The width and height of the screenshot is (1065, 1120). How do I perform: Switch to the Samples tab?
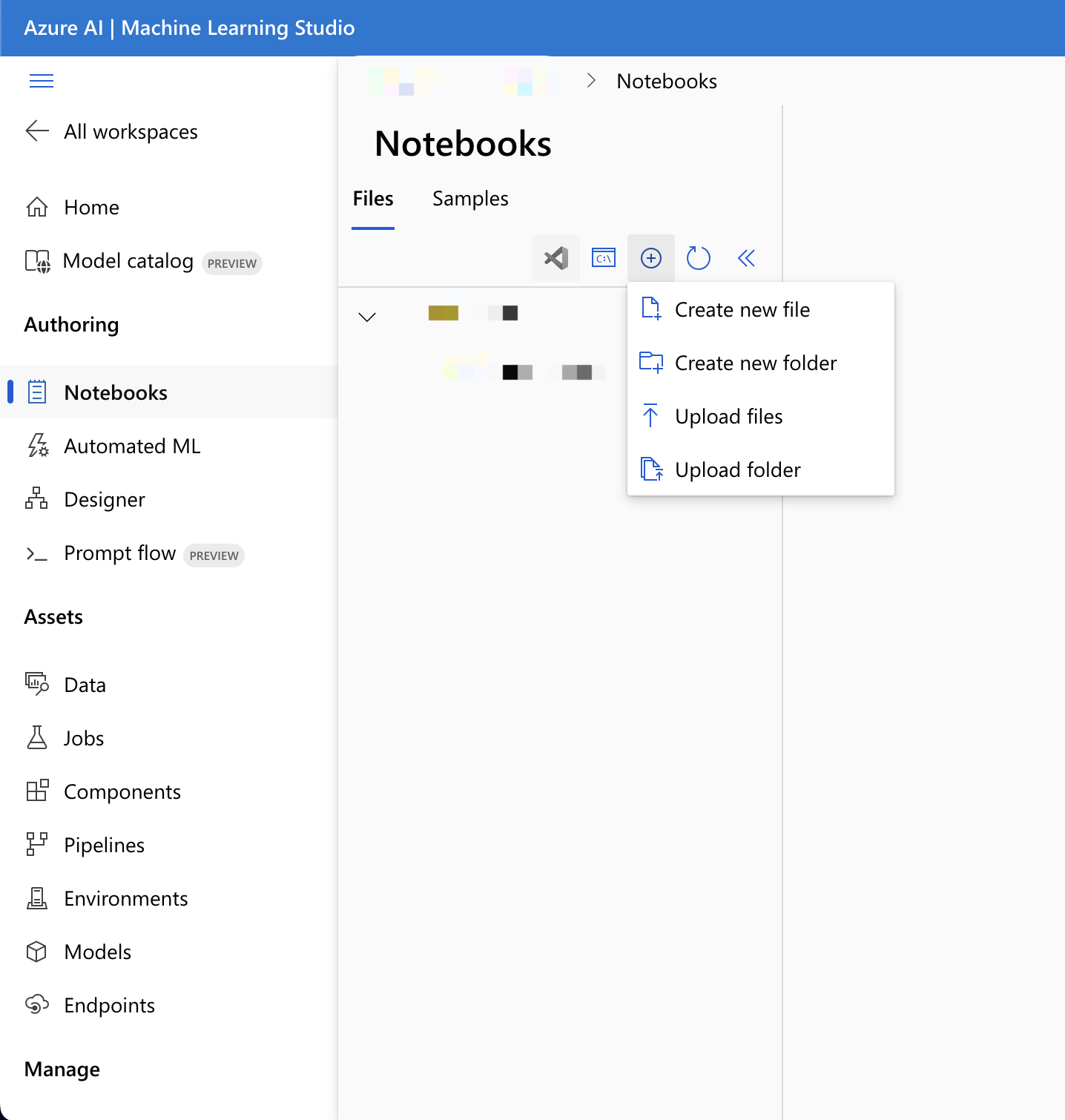(470, 199)
